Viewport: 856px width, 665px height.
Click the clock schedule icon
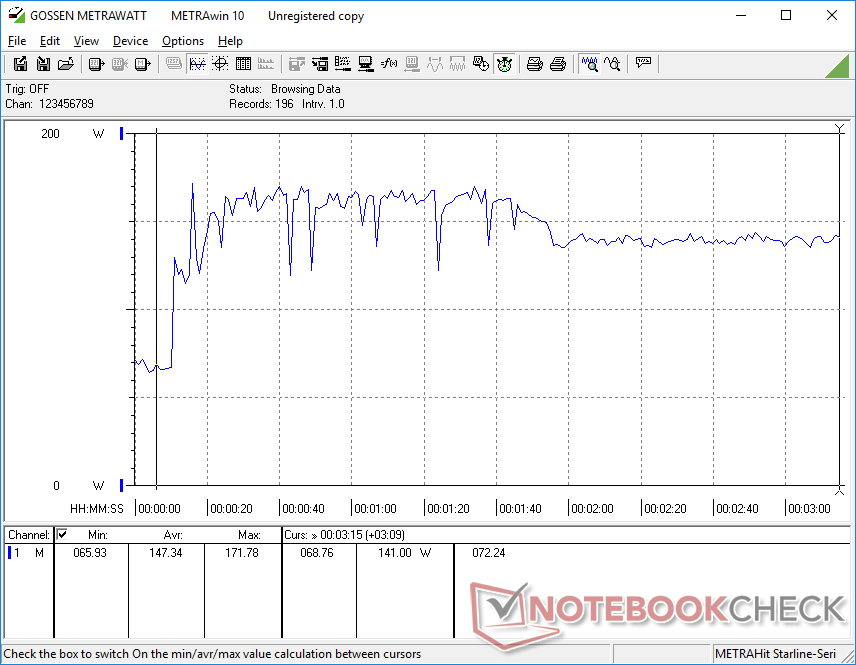(x=480, y=64)
